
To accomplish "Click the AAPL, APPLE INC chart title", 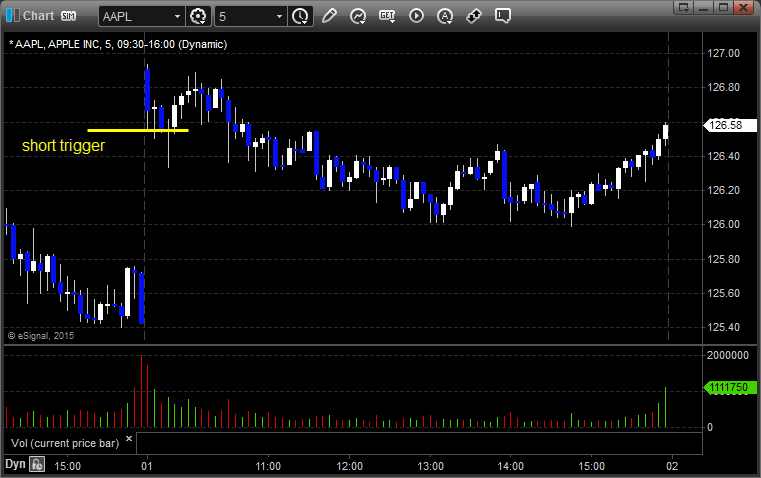I will click(x=118, y=44).
